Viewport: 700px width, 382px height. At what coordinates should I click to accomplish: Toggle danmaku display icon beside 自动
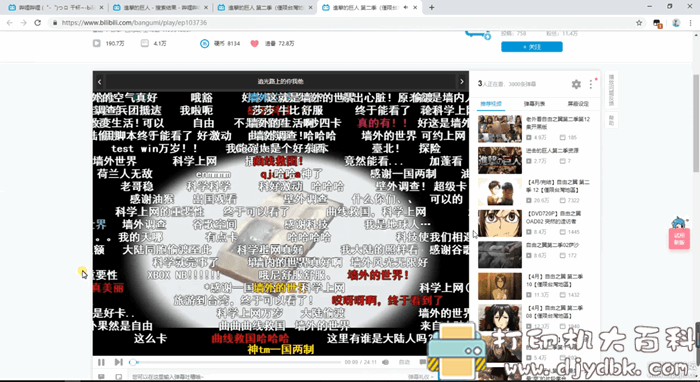click(422, 362)
